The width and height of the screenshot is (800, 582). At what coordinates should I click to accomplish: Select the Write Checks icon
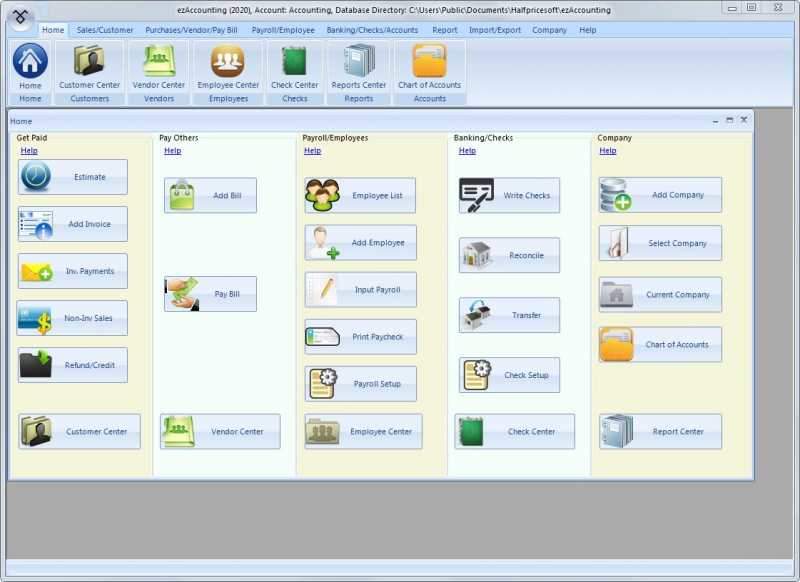[x=510, y=195]
